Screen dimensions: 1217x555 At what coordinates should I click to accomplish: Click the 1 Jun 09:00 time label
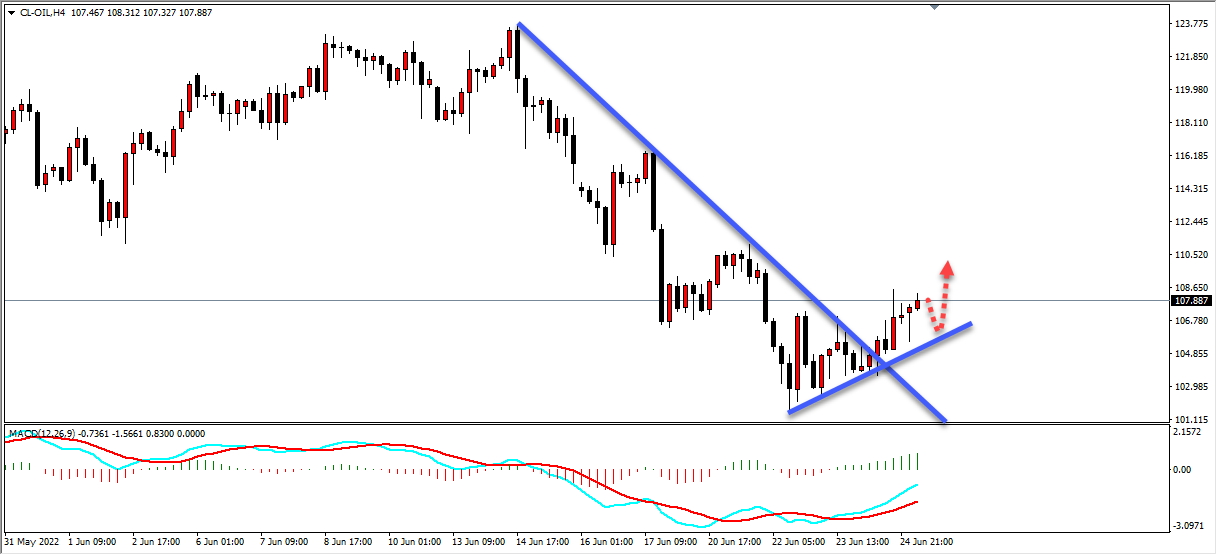(92, 542)
